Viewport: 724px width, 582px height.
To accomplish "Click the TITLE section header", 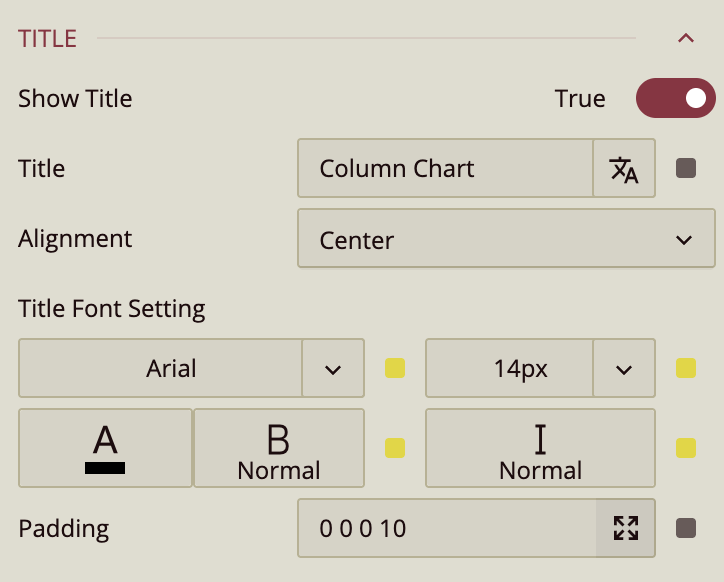I will 48,39.
